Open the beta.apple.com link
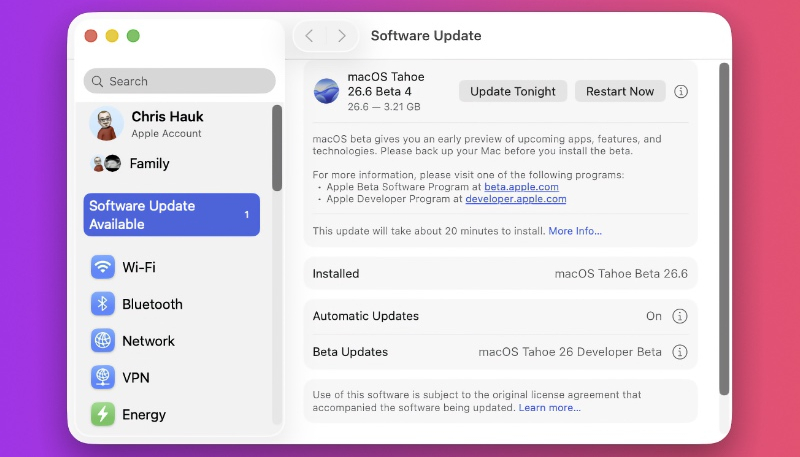 pyautogui.click(x=521, y=187)
